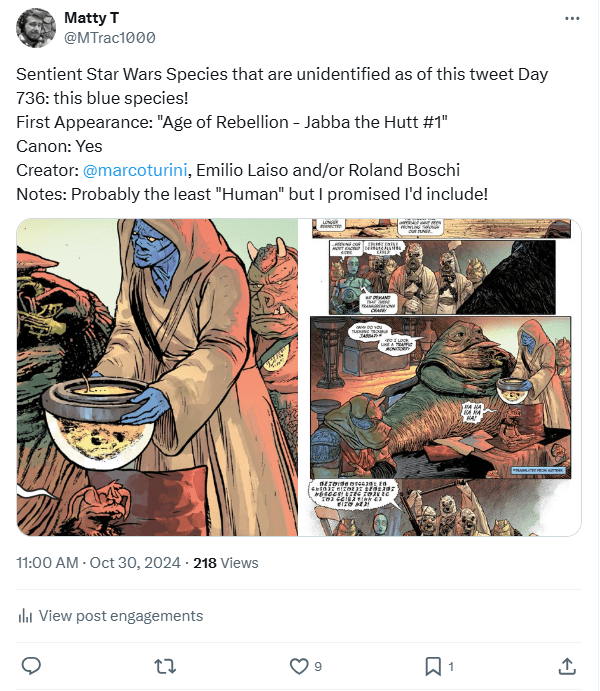Like the post with the heart icon

[x=298, y=665]
